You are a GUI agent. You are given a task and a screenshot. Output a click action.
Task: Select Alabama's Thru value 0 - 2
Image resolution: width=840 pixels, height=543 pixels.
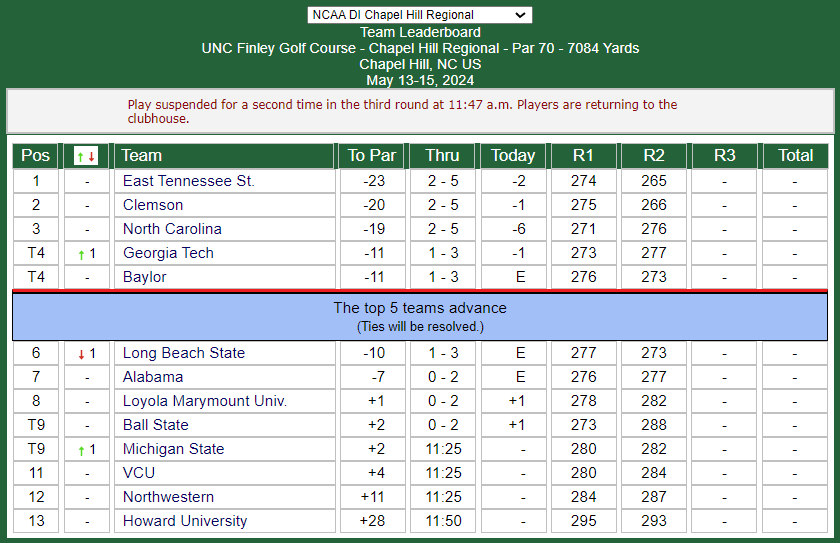[x=443, y=377]
